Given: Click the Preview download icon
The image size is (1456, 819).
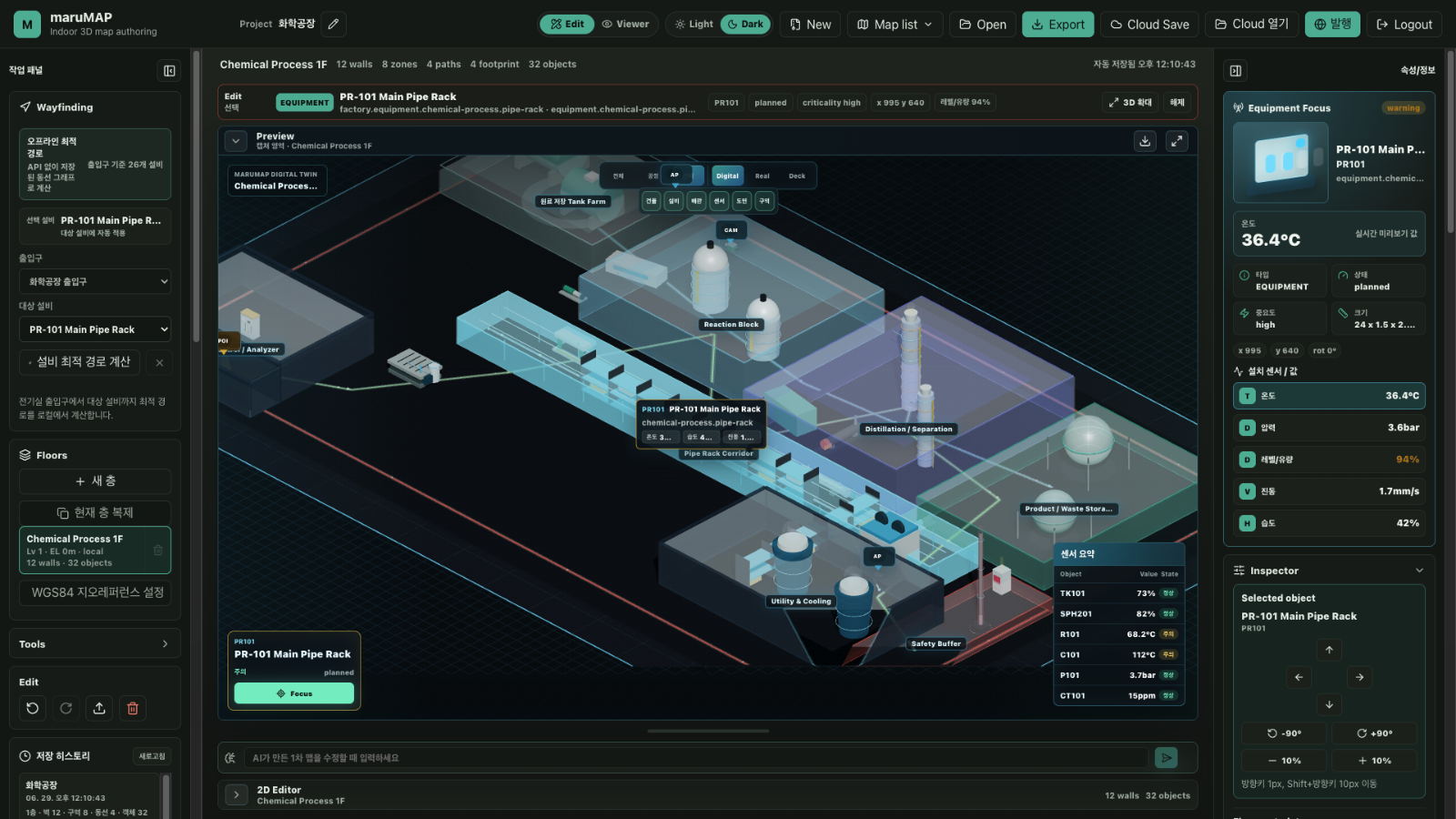Looking at the screenshot, I should click(x=1146, y=141).
